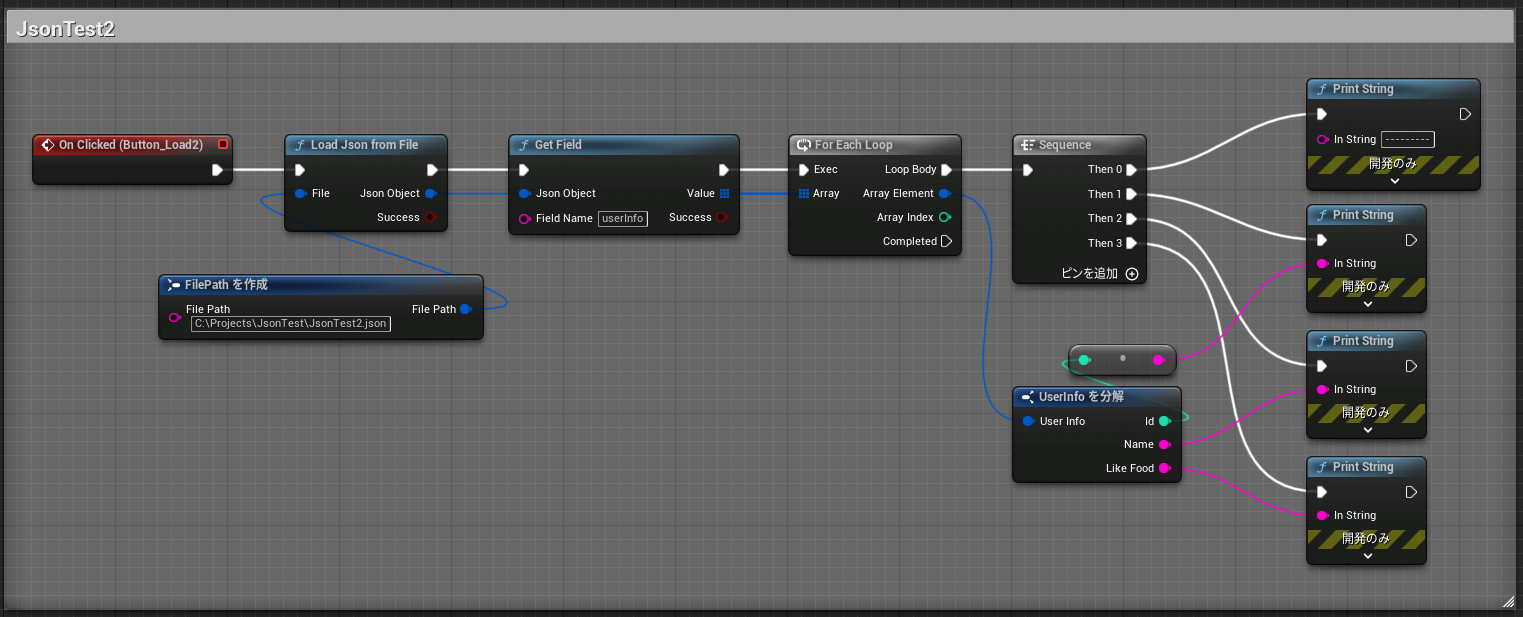Click the Success pin on Get Field node
The image size is (1523, 617).
pyautogui.click(x=723, y=217)
